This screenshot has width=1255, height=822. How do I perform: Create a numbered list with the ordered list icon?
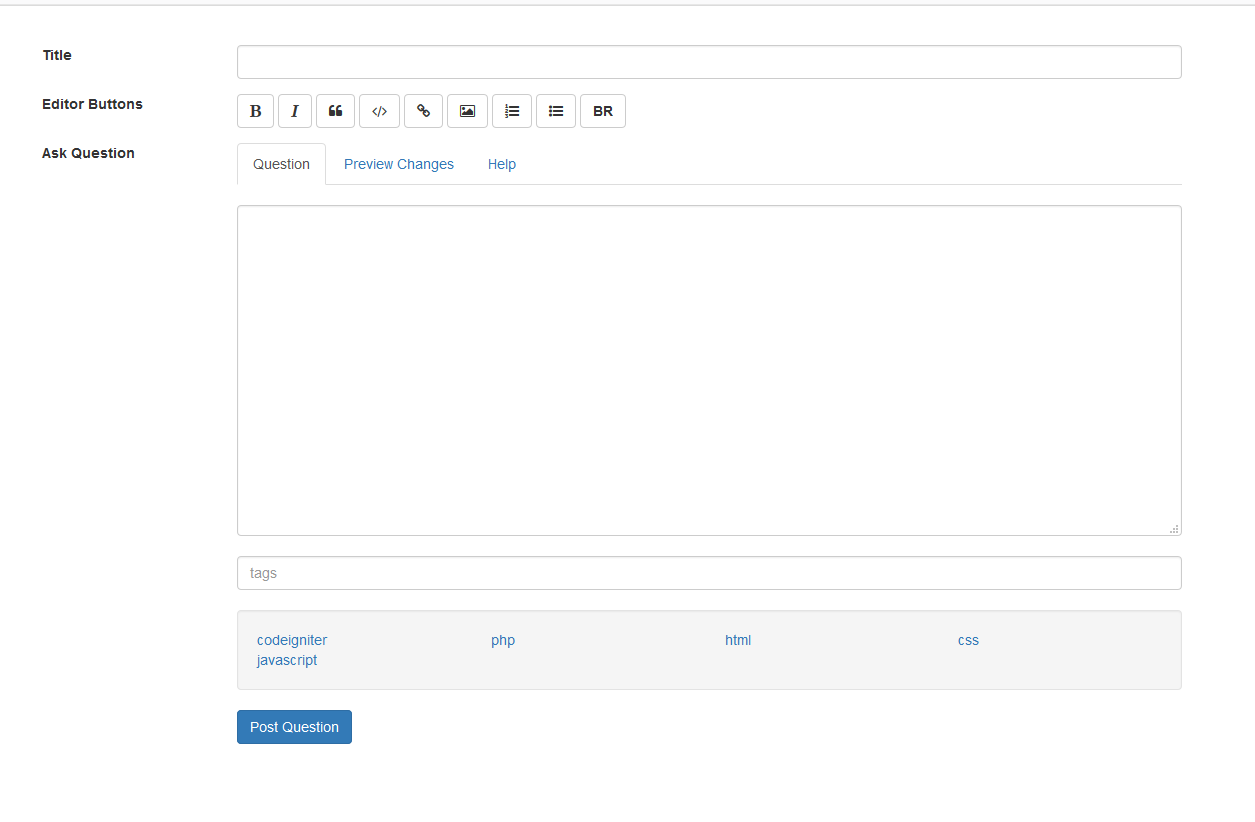pyautogui.click(x=512, y=111)
